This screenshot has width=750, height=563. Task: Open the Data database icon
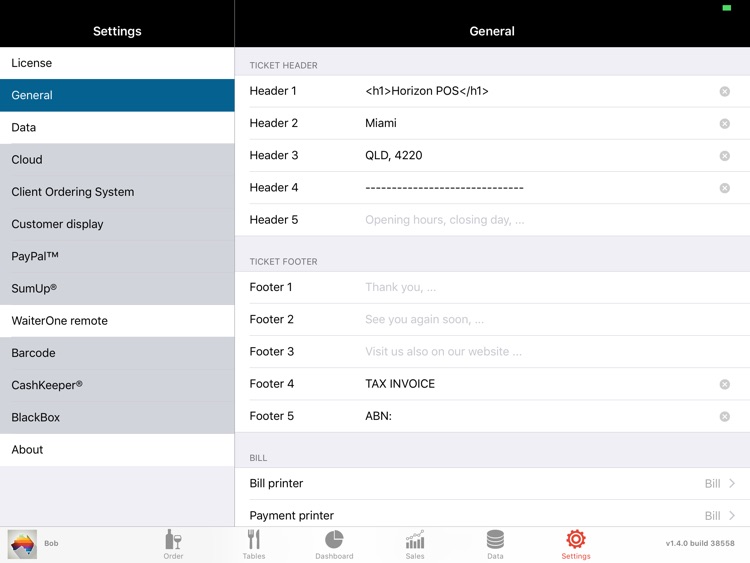(495, 540)
